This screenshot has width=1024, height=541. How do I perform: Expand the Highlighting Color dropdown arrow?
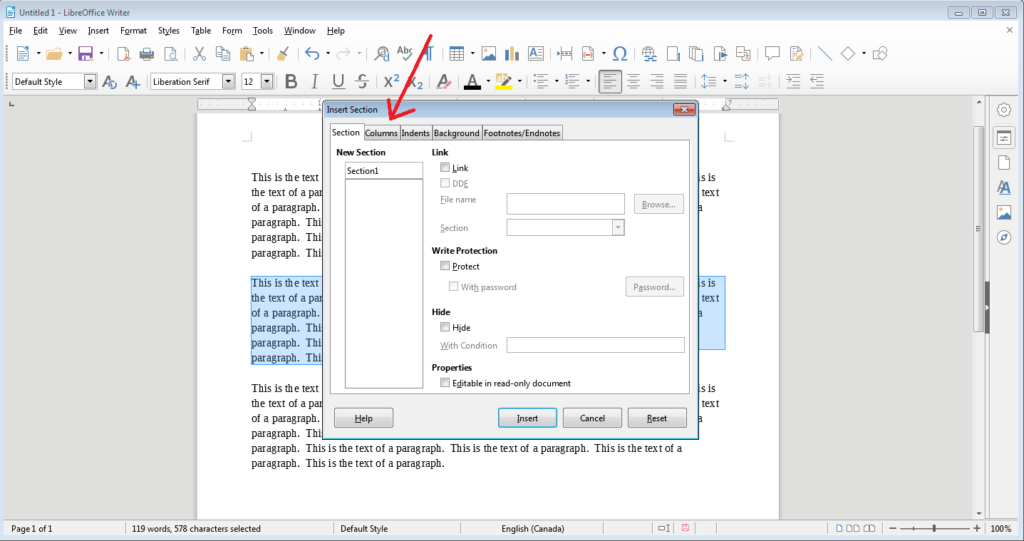pyautogui.click(x=520, y=82)
